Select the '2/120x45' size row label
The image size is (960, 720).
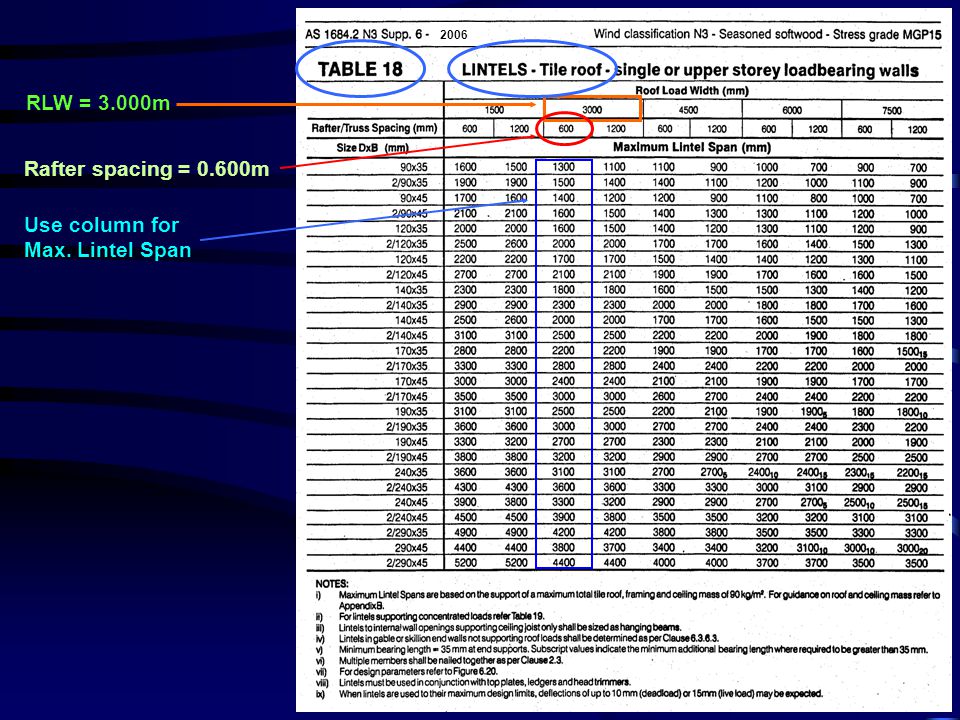(x=407, y=274)
